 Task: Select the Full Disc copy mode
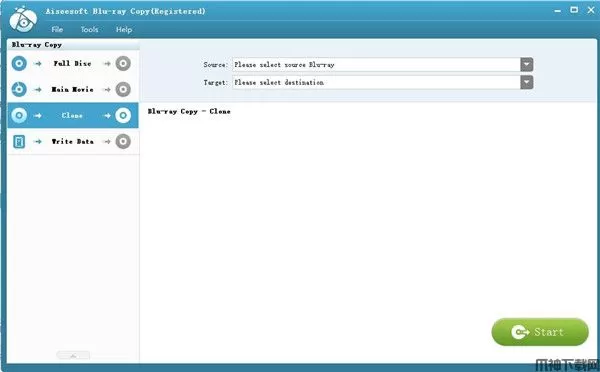pos(73,64)
